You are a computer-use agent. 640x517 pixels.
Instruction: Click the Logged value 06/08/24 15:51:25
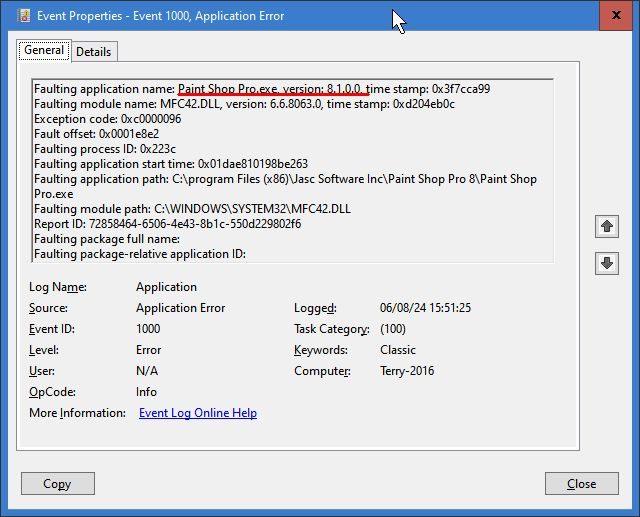(x=425, y=307)
